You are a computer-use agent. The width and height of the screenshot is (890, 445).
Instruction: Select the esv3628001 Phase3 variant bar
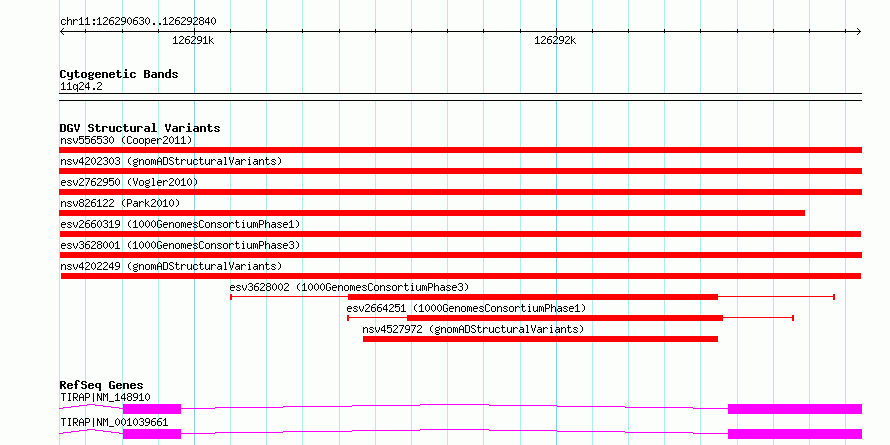click(460, 255)
